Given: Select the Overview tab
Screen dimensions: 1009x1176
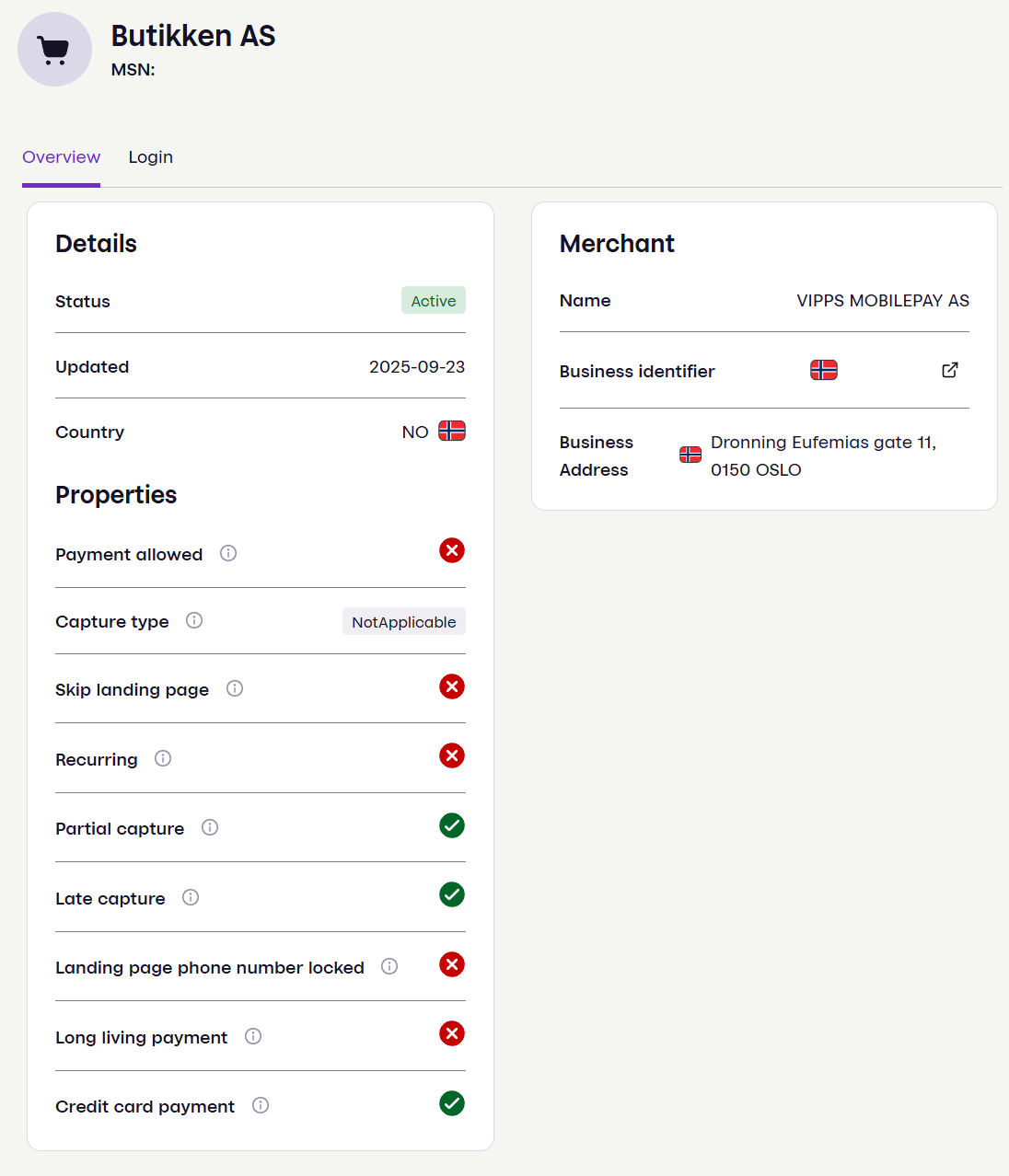Looking at the screenshot, I should (x=61, y=156).
